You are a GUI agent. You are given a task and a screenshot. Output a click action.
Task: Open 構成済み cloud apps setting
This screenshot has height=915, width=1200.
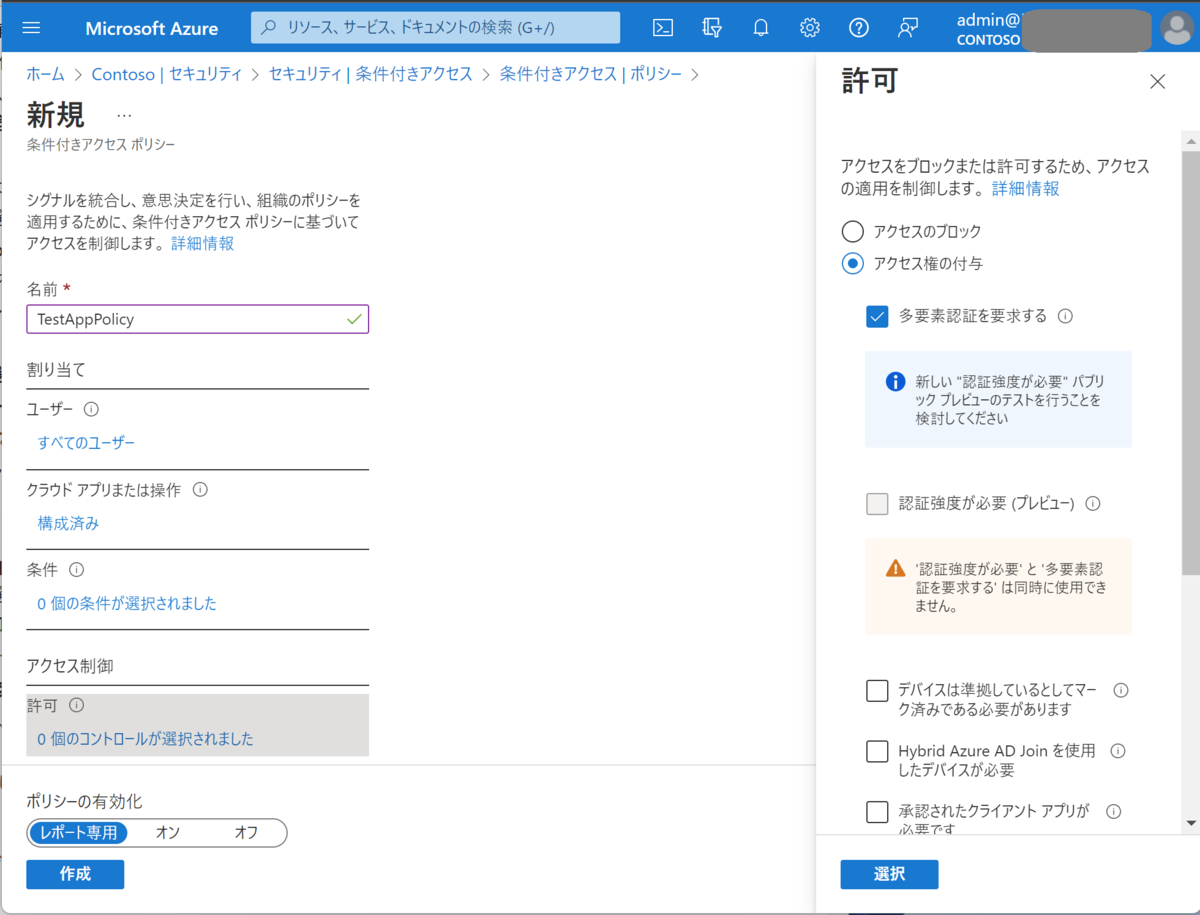pyautogui.click(x=68, y=523)
